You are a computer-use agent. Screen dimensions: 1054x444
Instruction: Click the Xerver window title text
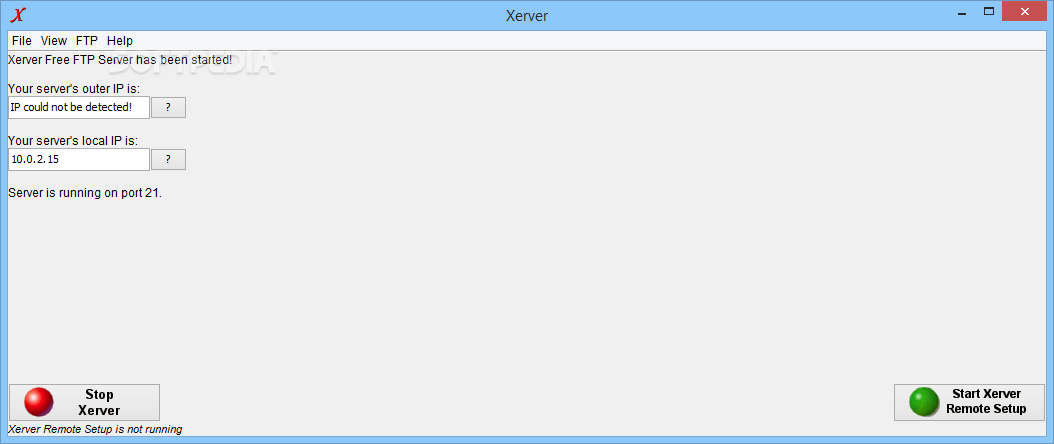(x=527, y=15)
